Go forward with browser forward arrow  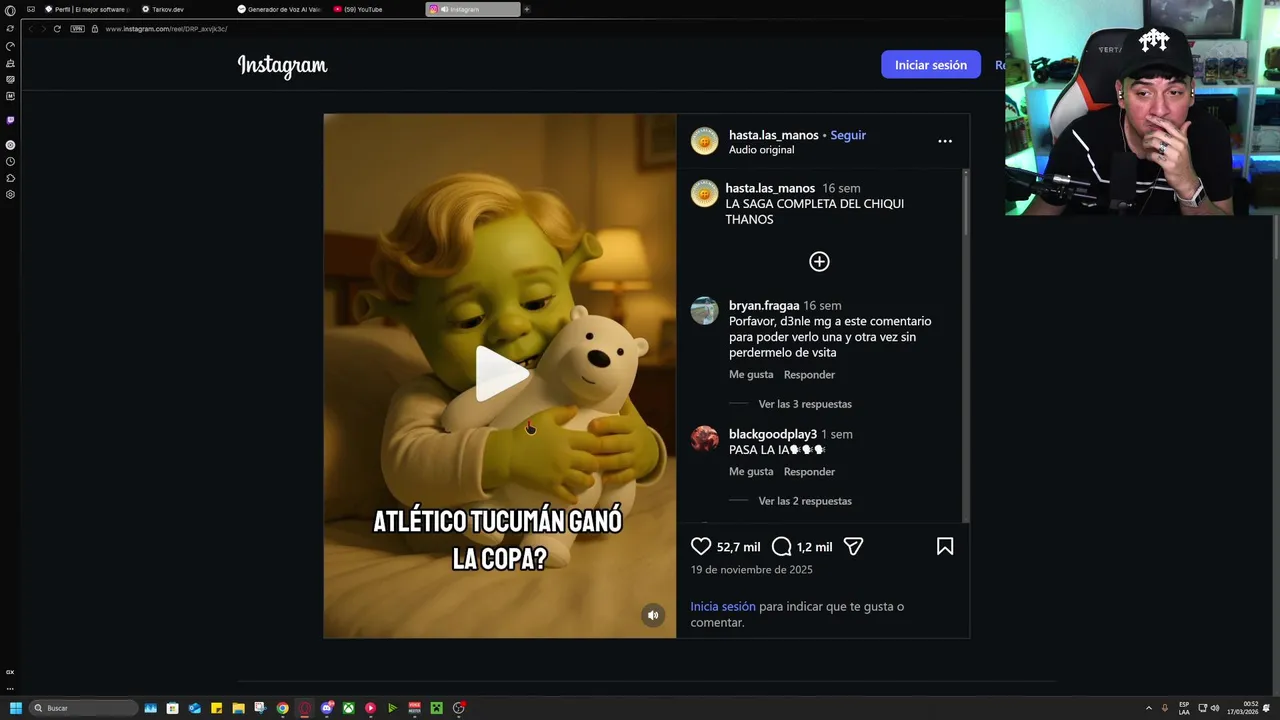coord(43,29)
